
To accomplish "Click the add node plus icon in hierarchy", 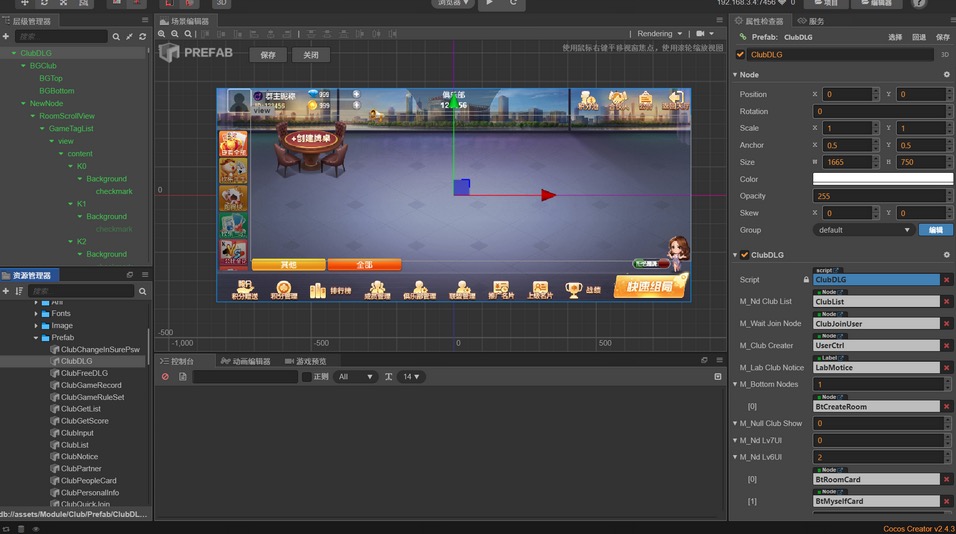I will [6, 36].
